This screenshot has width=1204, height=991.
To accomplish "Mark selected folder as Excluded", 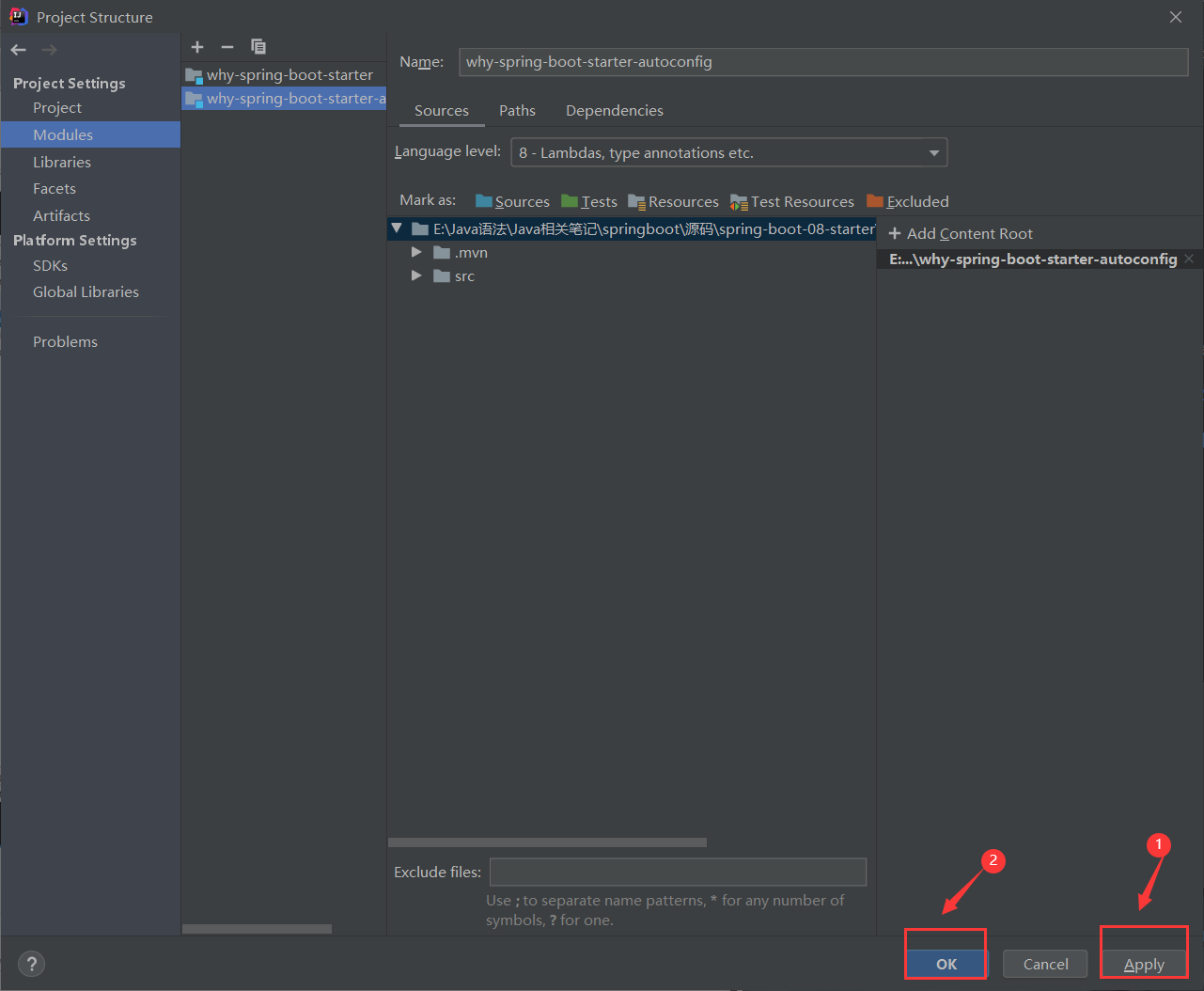I will 908,201.
